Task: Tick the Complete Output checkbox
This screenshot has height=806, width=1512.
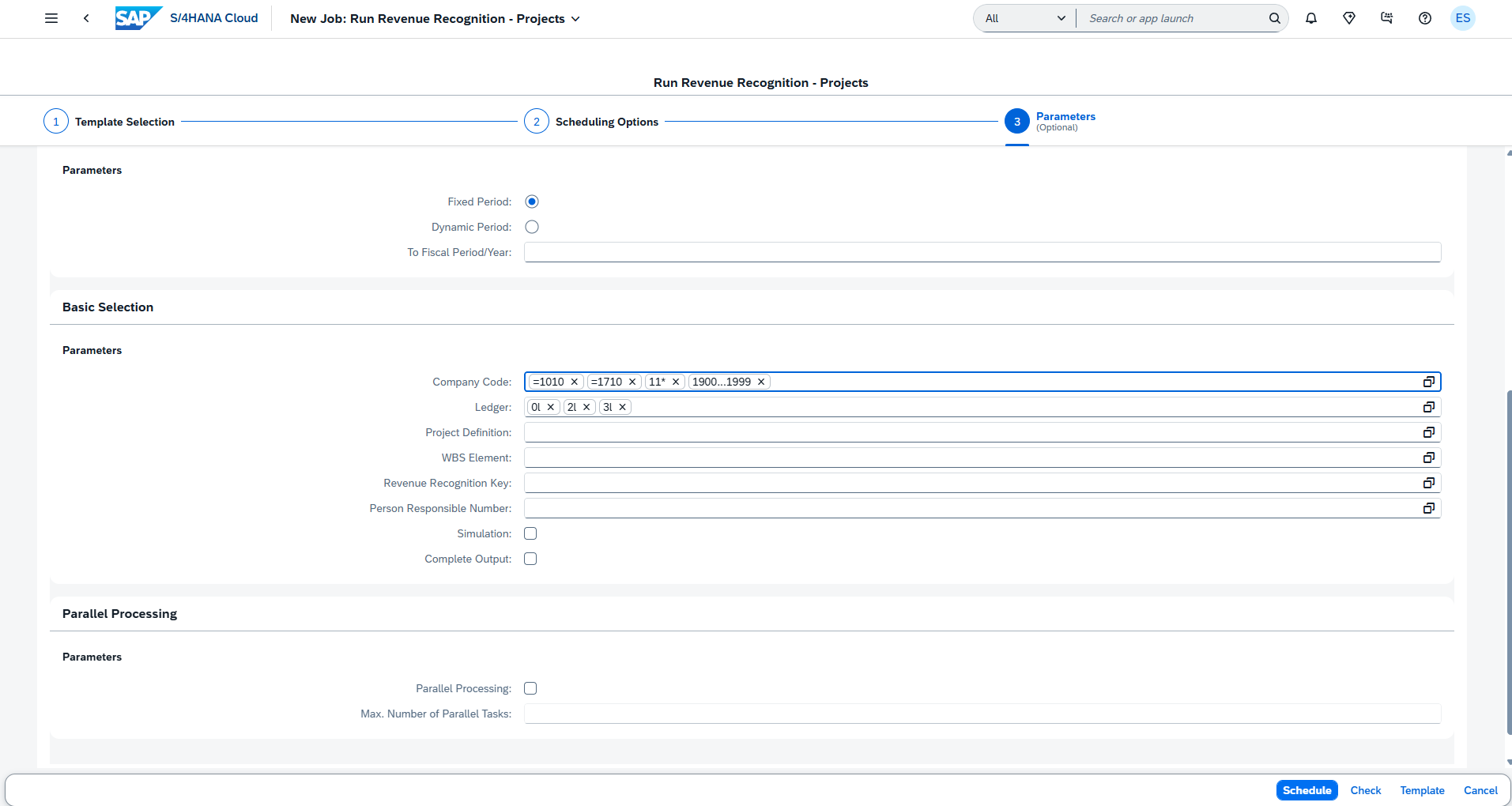Action: [x=530, y=559]
